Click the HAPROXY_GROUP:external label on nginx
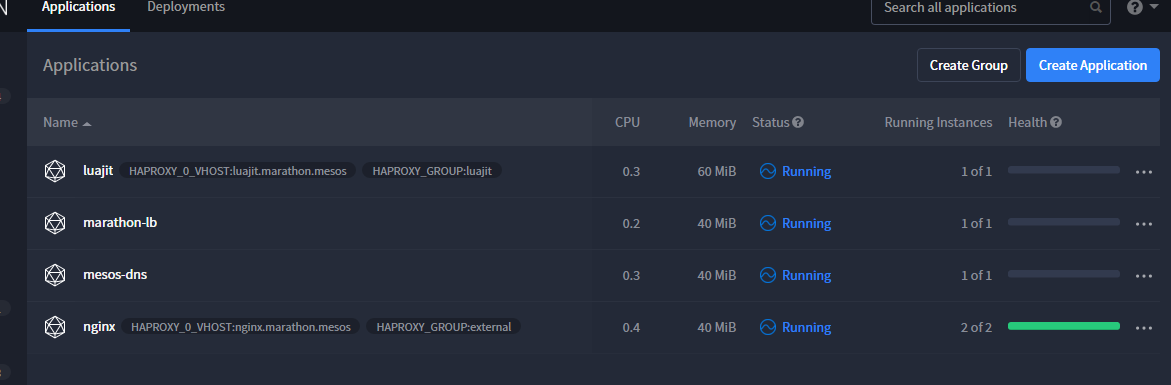This screenshot has width=1171, height=385. click(x=444, y=327)
